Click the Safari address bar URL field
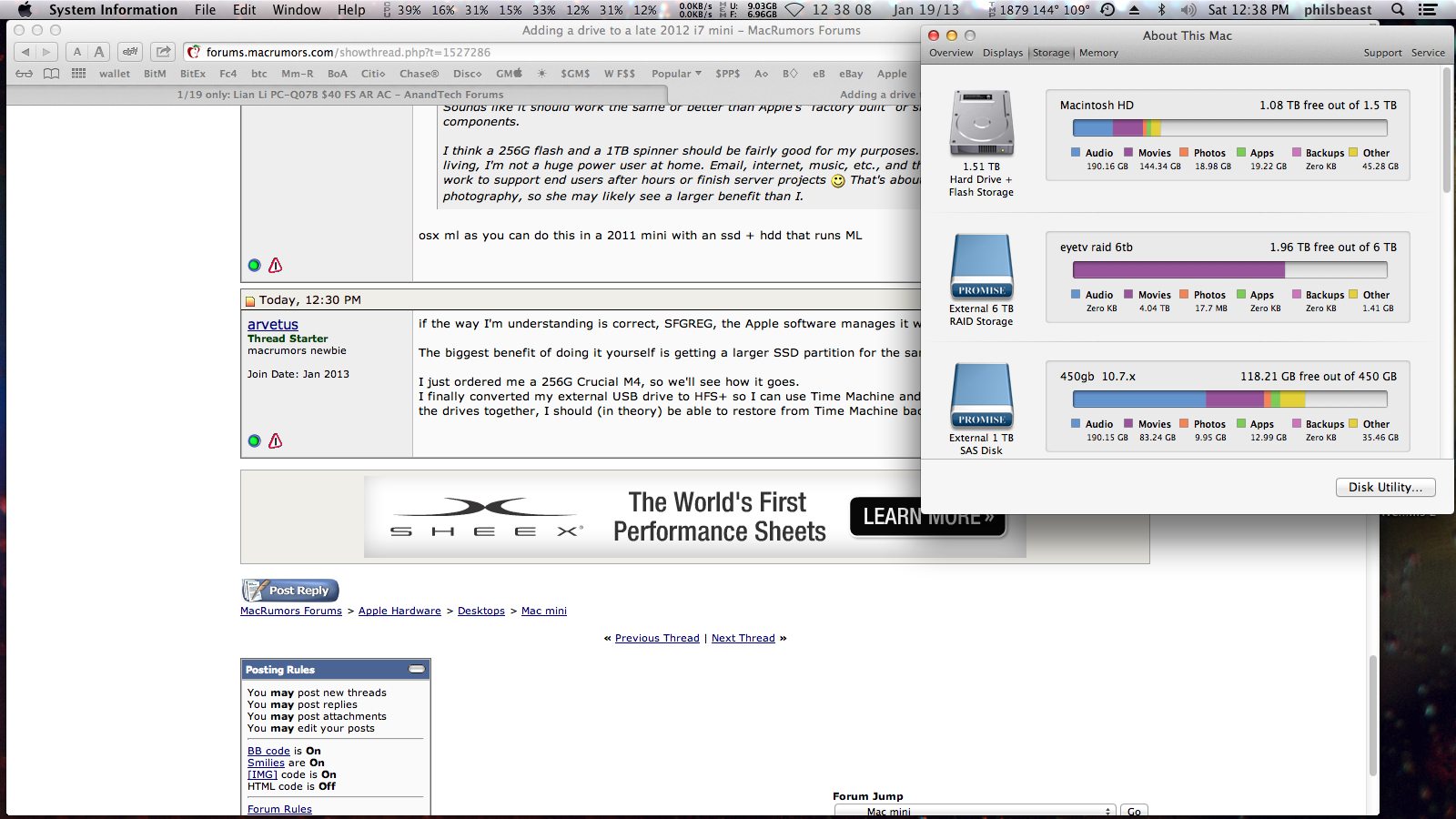Image resolution: width=1456 pixels, height=819 pixels. click(551, 52)
